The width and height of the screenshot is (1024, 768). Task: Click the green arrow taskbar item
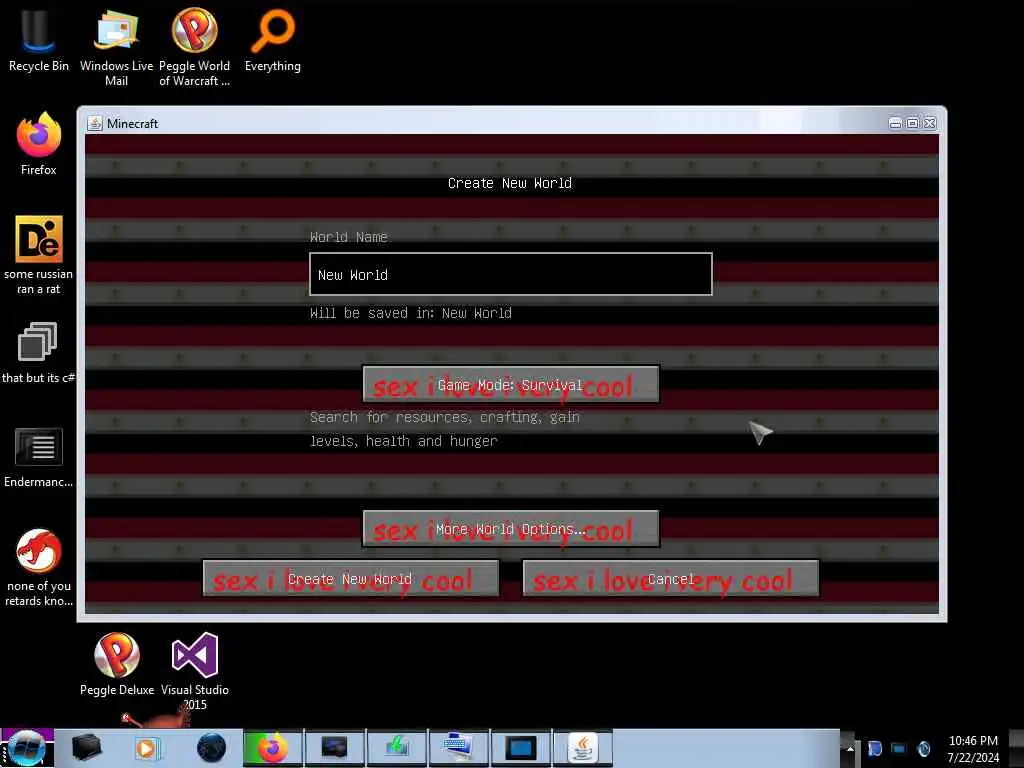pyautogui.click(x=396, y=748)
